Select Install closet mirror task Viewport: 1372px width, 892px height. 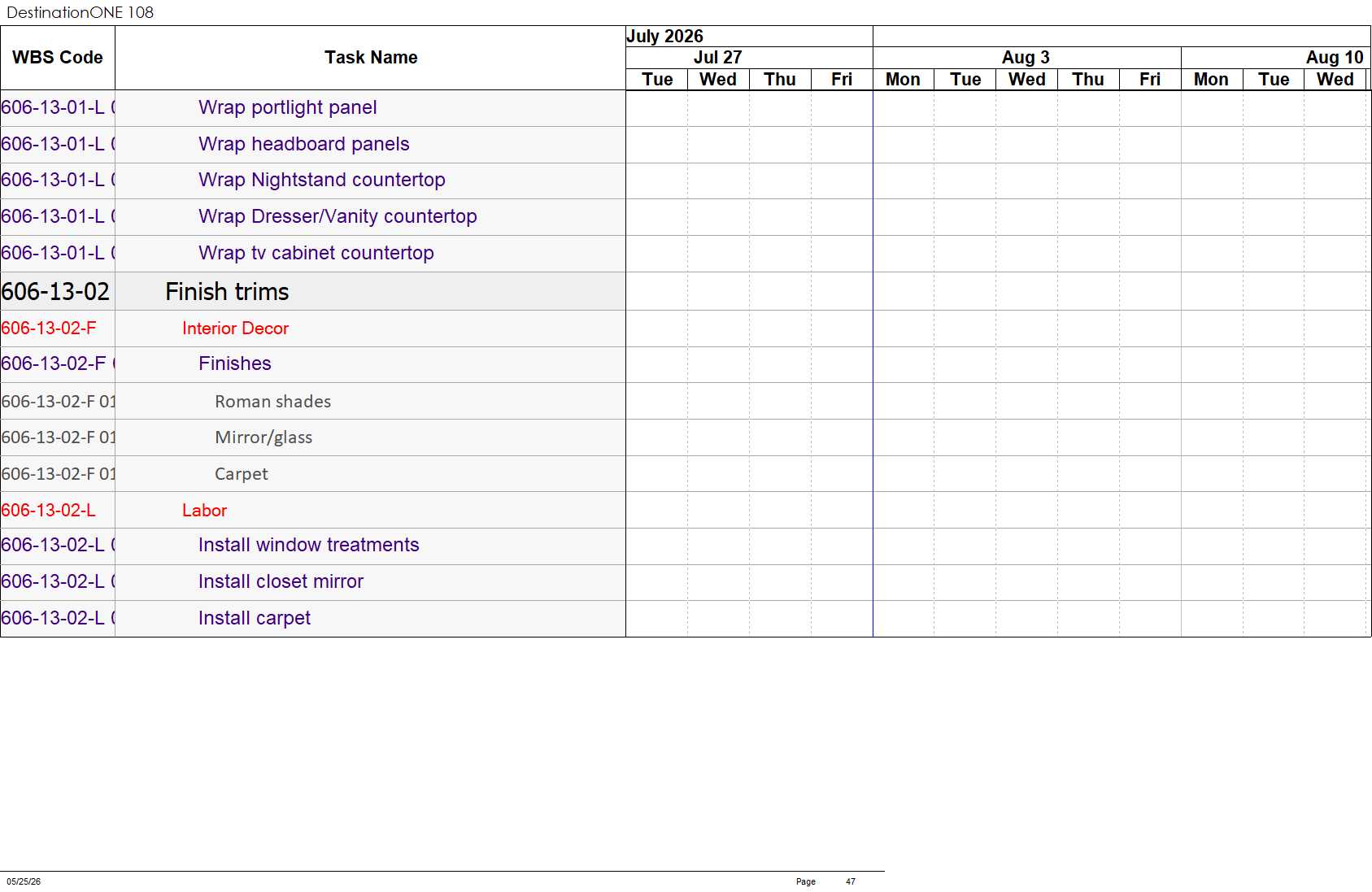point(281,581)
